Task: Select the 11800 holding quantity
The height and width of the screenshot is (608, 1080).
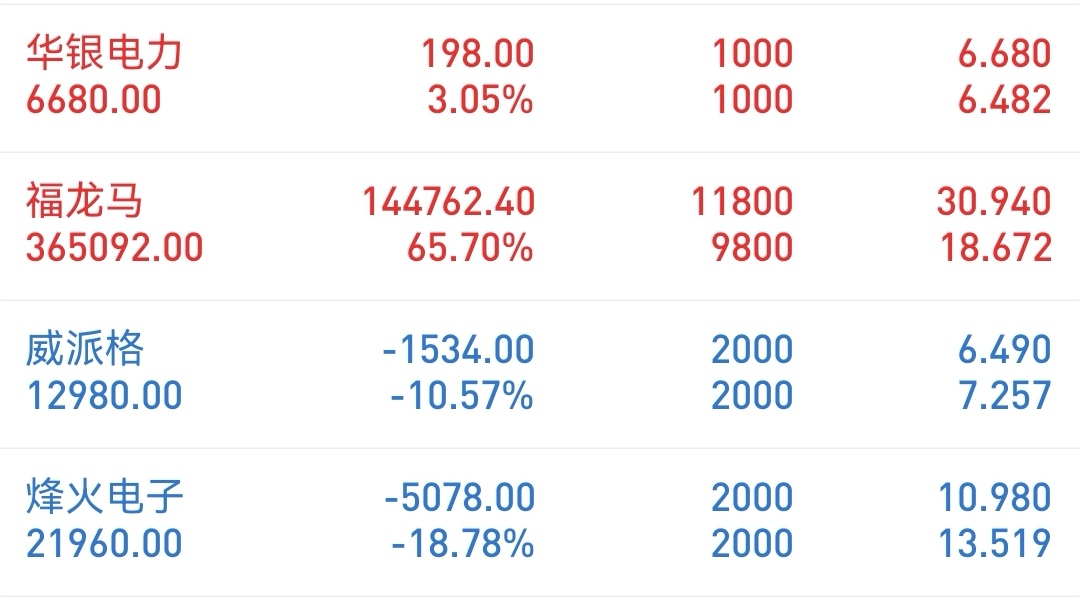Action: pos(742,202)
